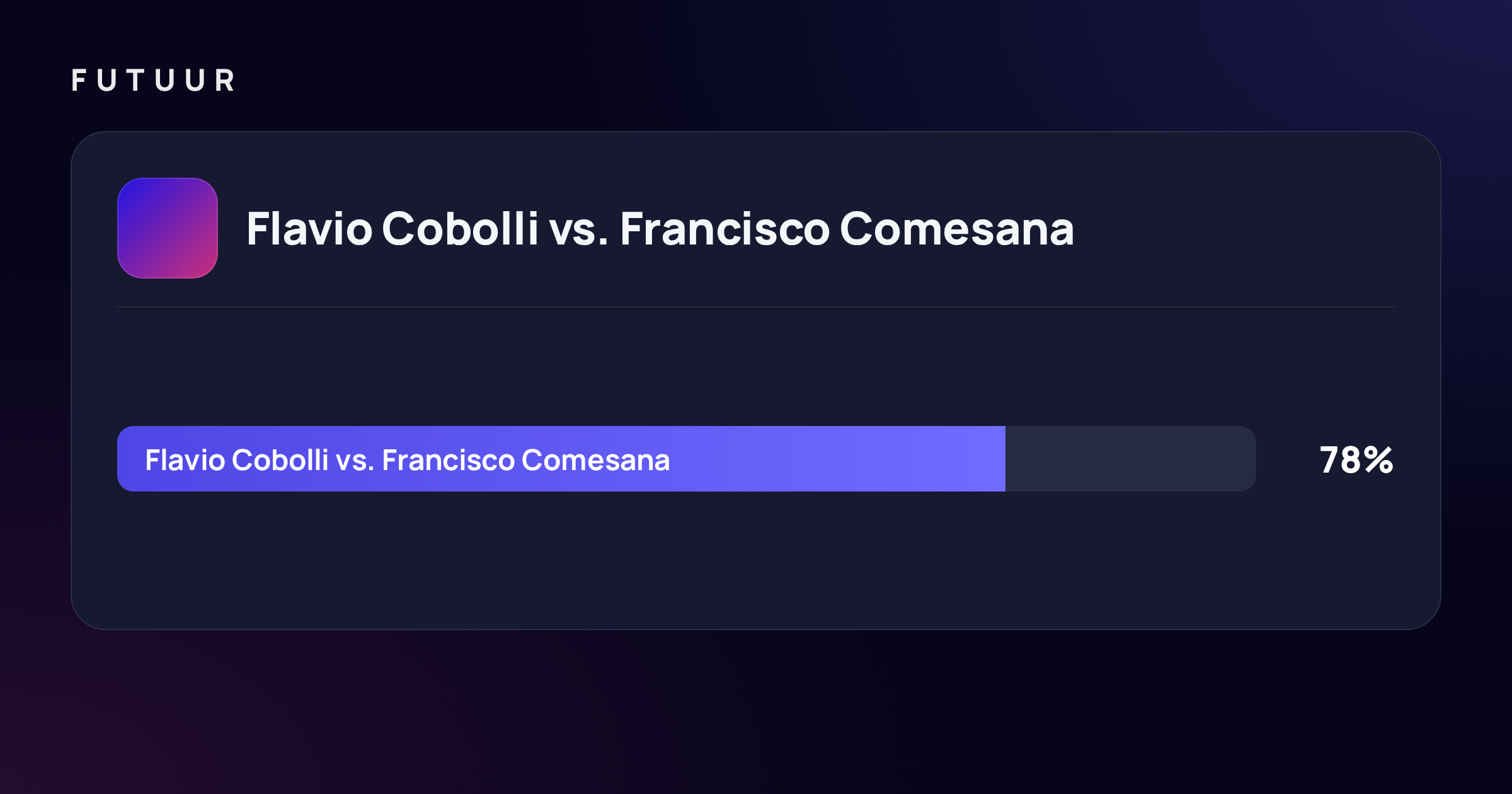Click "Flavio Cobolli" in the card title
This screenshot has height=794, width=1512.
[392, 228]
